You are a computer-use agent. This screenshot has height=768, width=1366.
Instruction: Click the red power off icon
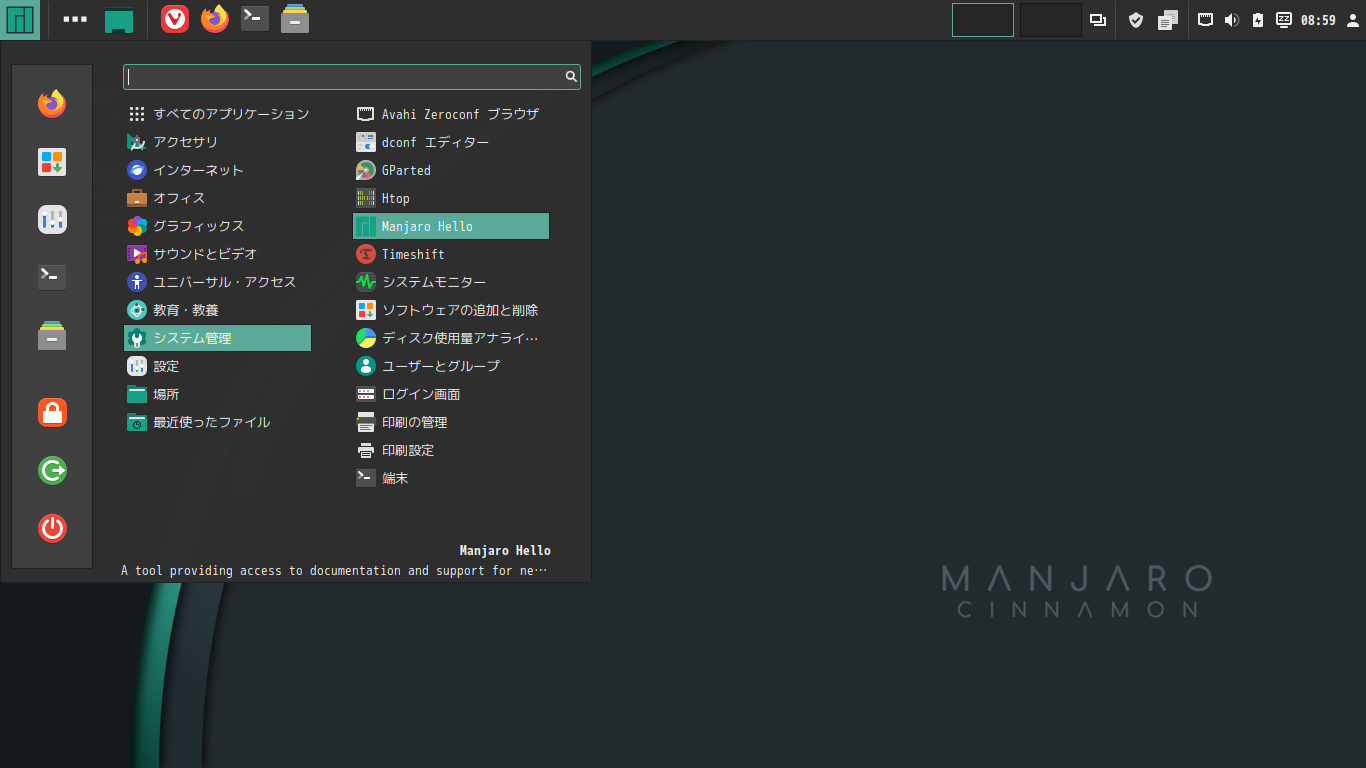[52, 528]
